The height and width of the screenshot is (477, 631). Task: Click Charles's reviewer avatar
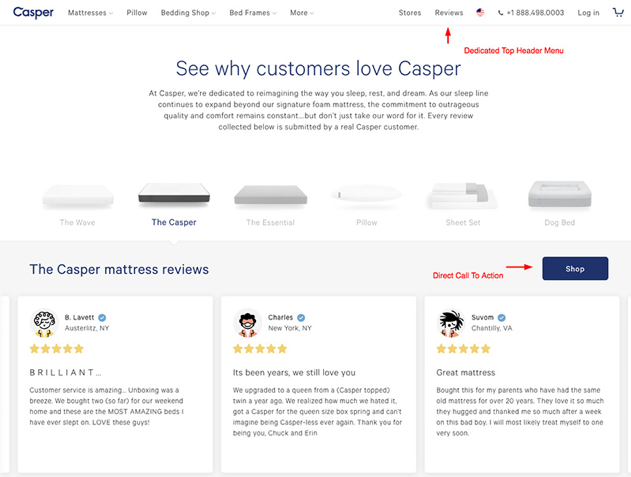tap(247, 323)
